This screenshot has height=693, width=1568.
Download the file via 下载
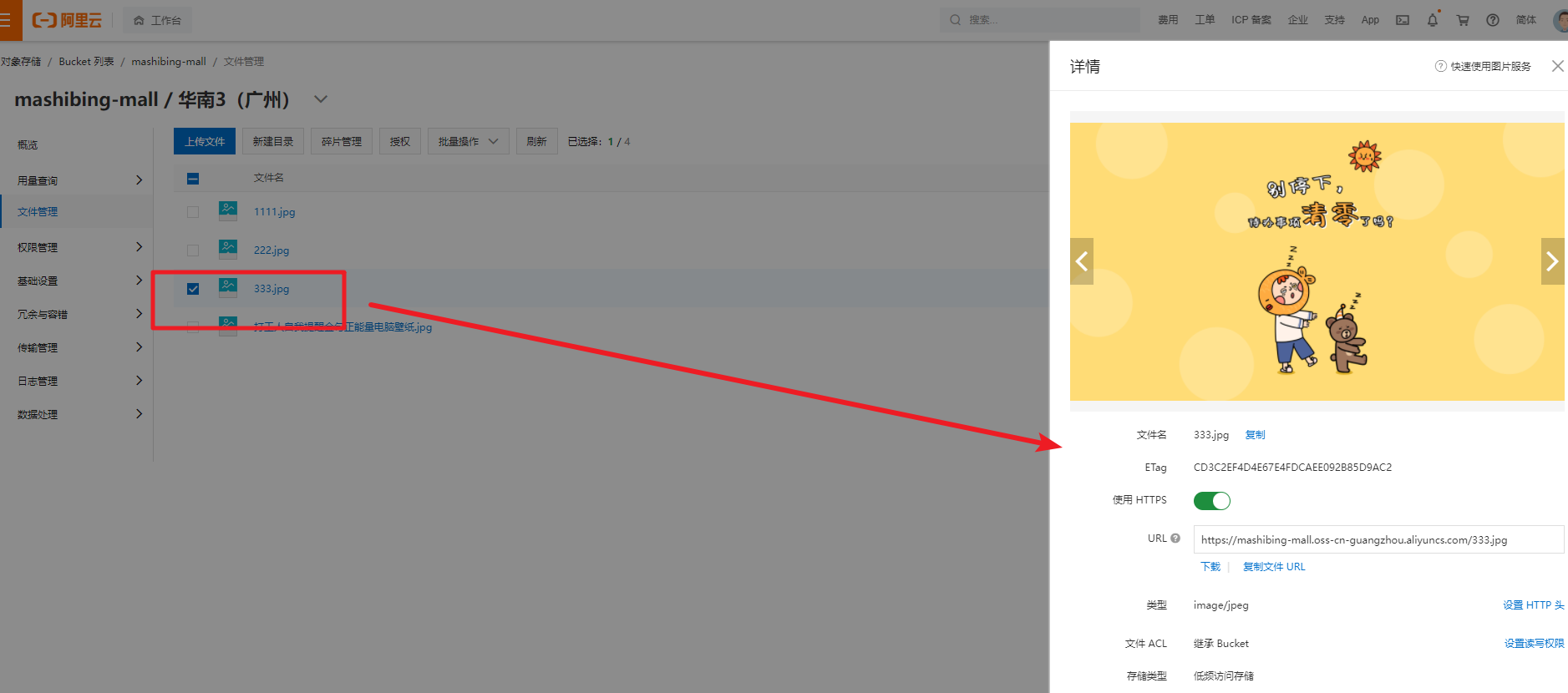1210,567
